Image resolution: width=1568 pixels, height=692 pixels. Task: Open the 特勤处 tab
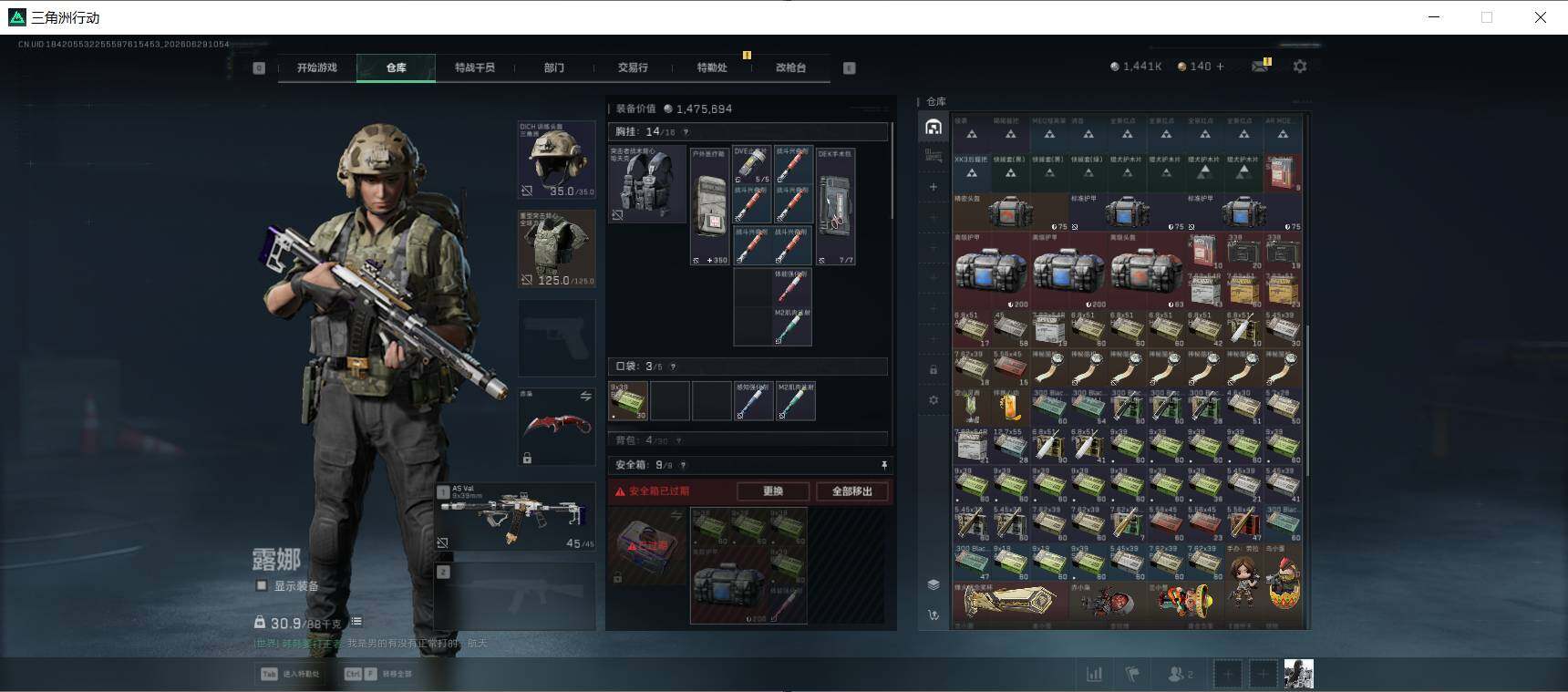[x=712, y=67]
